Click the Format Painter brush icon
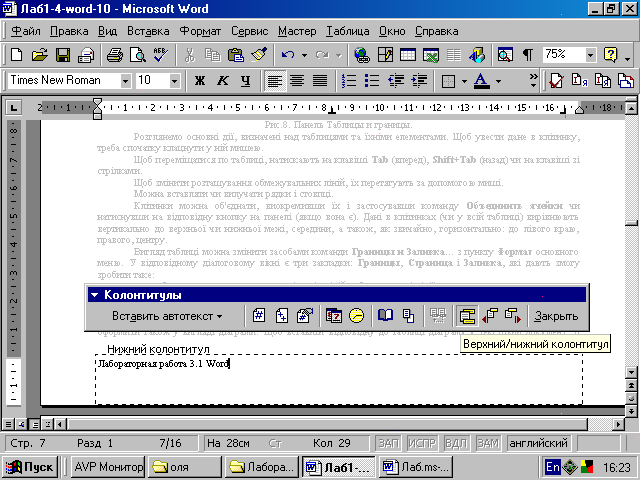Screen dimensions: 640x480 (x=259, y=54)
